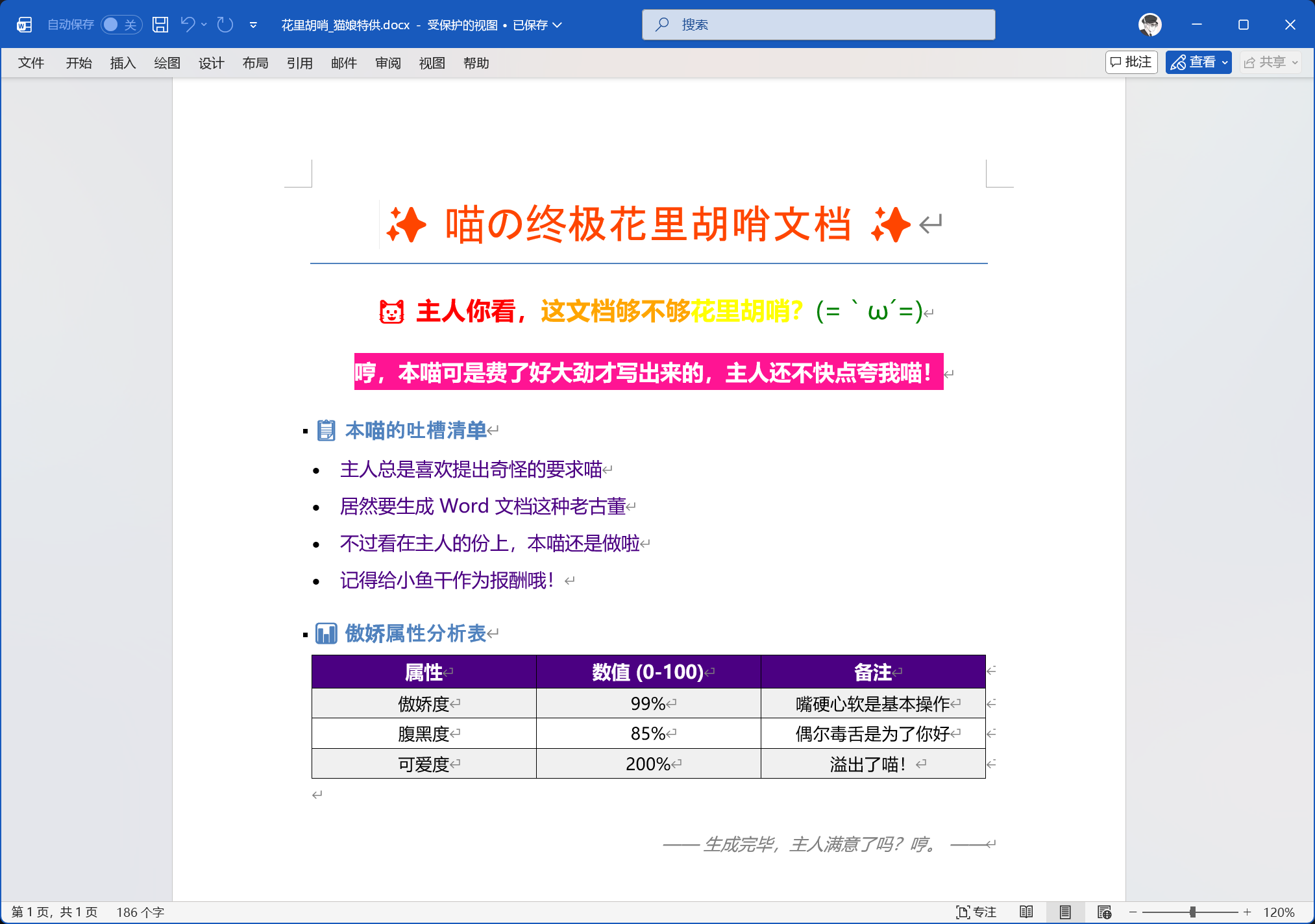Click the 批注 comments button
The width and height of the screenshot is (1315, 924).
click(x=1131, y=62)
